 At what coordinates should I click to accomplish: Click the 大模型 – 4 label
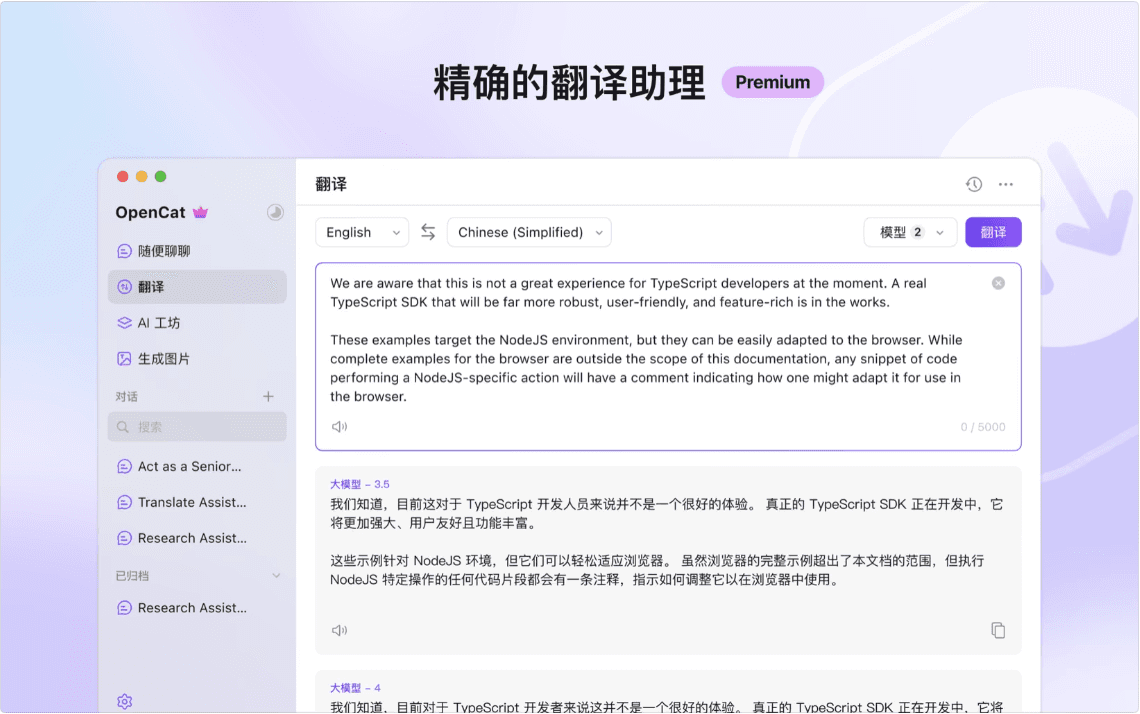(x=356, y=688)
